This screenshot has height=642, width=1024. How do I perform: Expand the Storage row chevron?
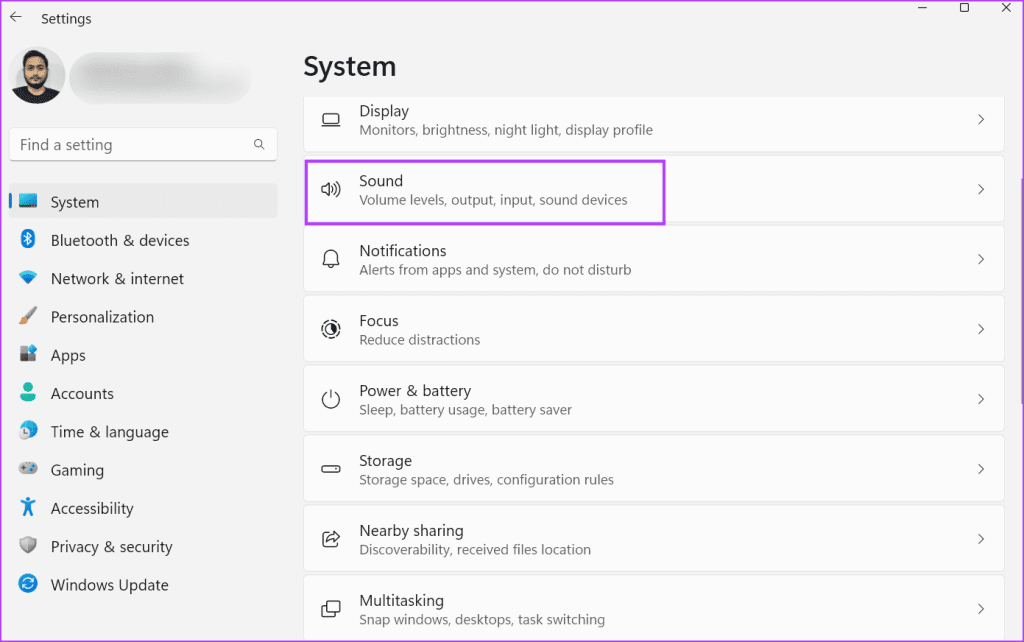[x=980, y=469]
